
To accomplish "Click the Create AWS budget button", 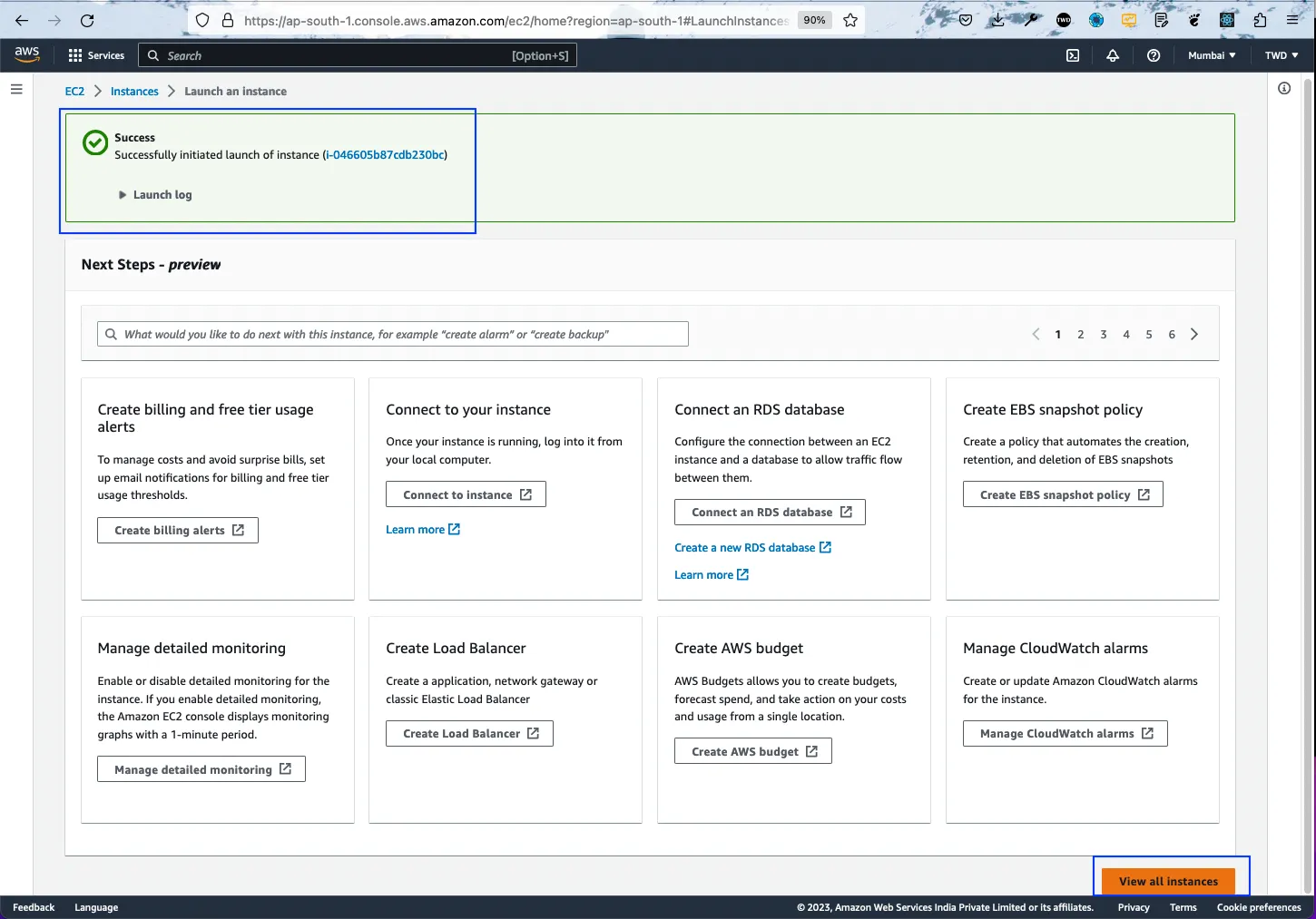I will [x=753, y=751].
